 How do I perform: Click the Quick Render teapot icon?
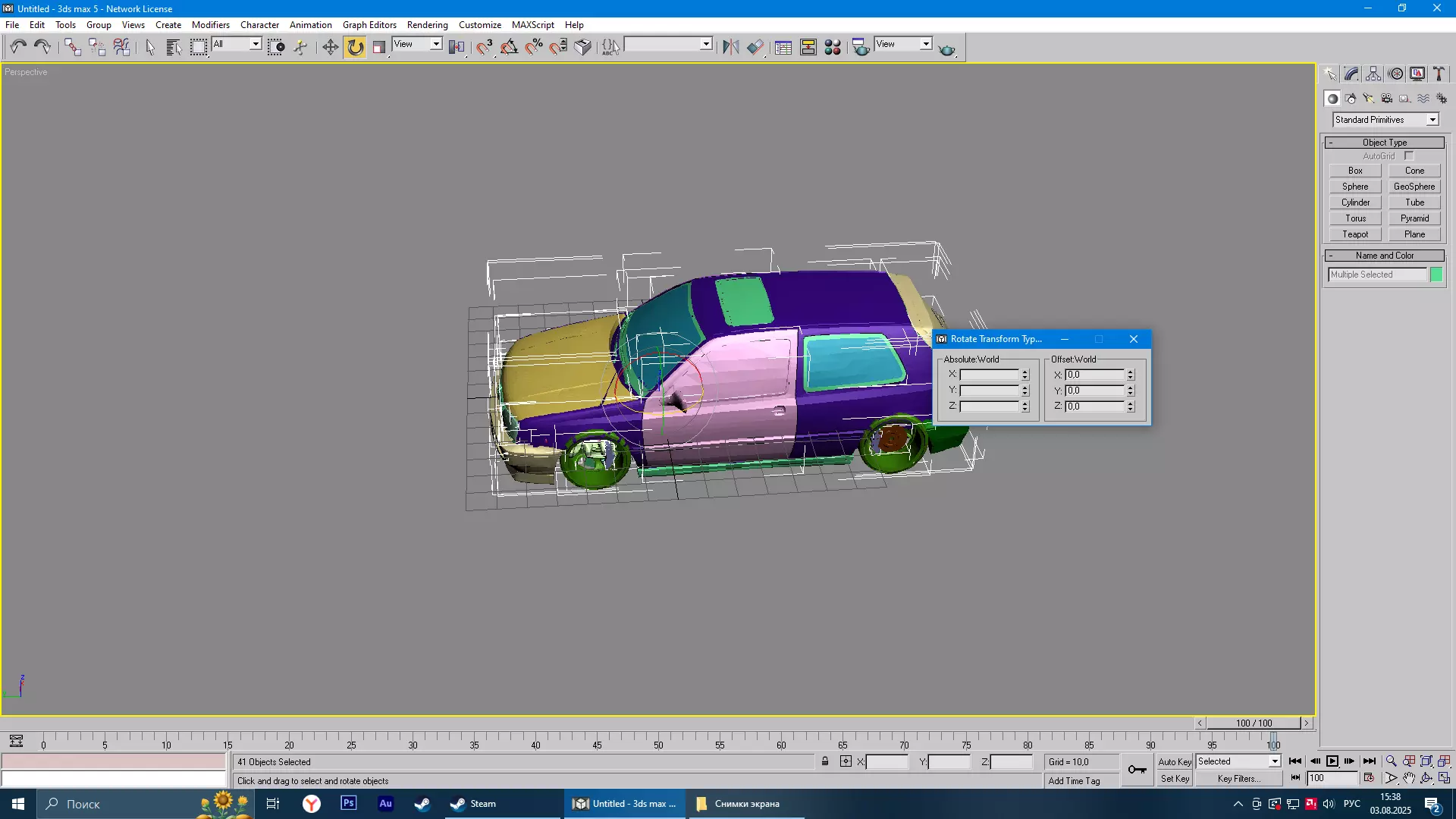(946, 49)
